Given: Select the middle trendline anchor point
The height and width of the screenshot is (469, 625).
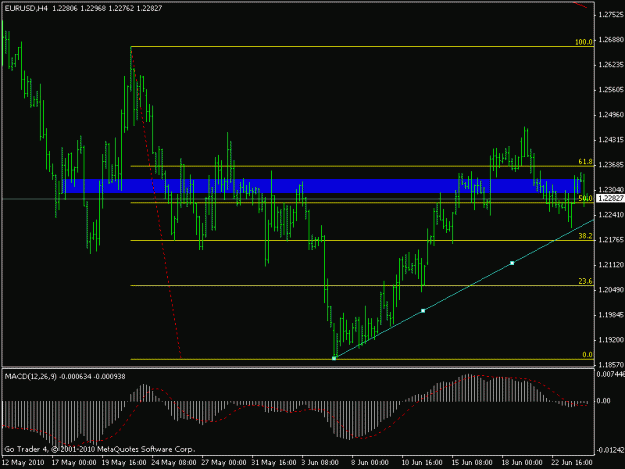Looking at the screenshot, I should (423, 310).
